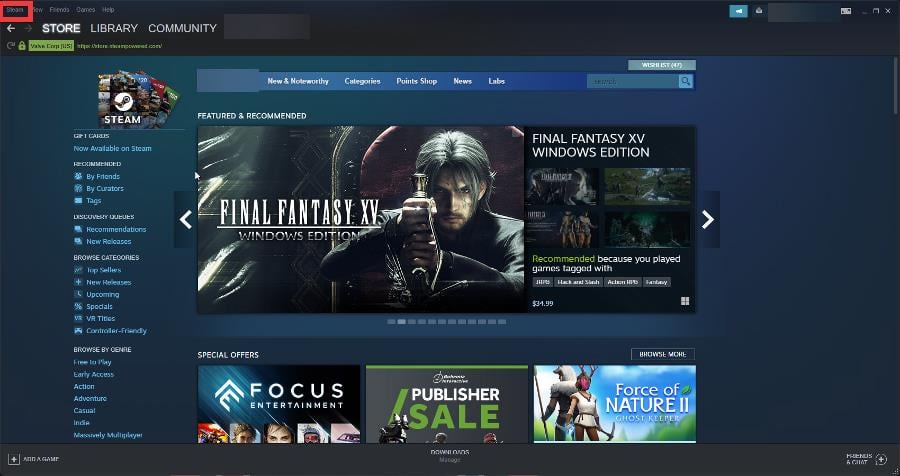Open the News store tab

point(463,82)
